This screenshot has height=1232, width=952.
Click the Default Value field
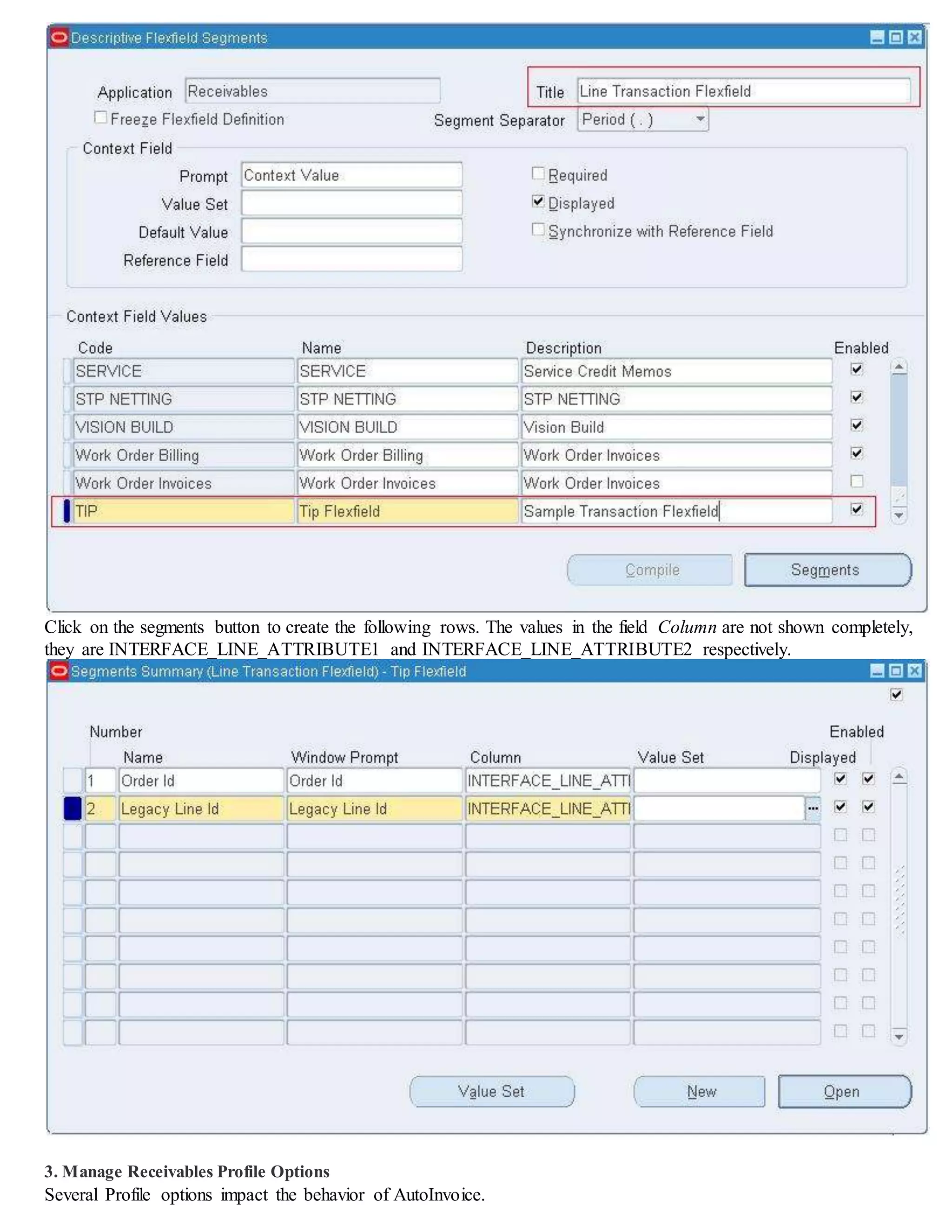point(352,231)
